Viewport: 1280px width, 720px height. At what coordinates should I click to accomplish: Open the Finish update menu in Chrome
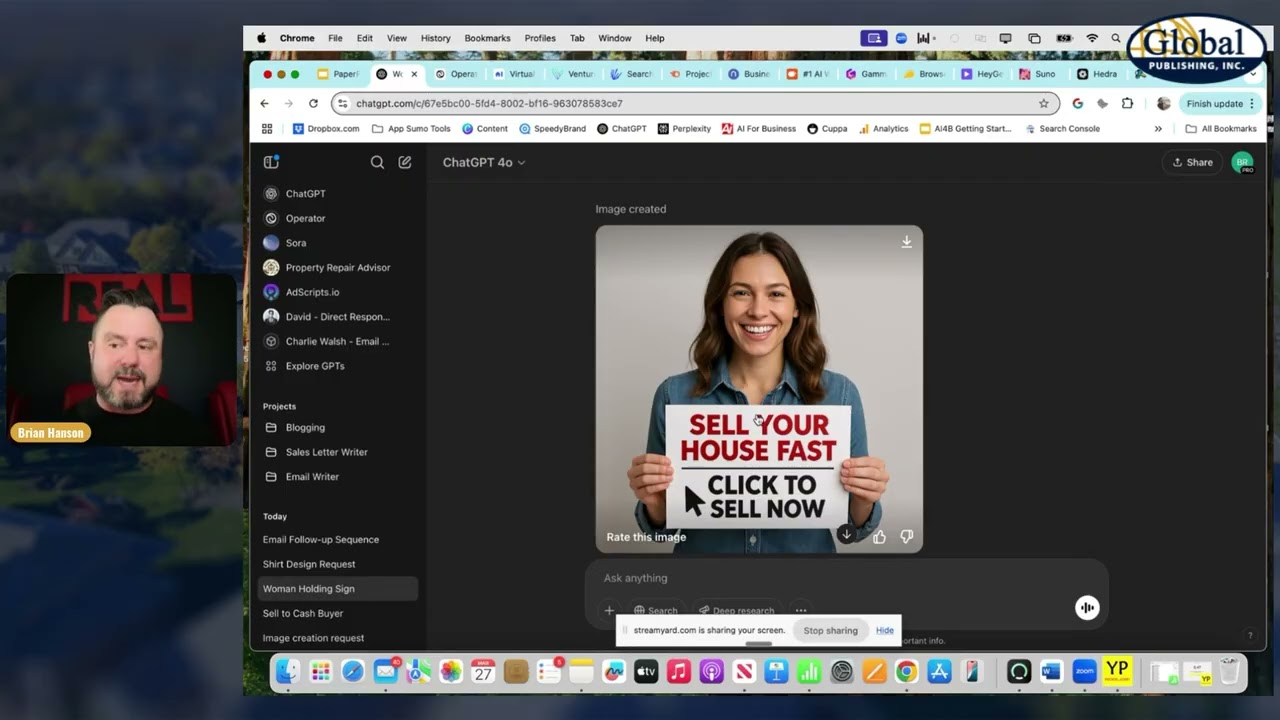click(1220, 103)
